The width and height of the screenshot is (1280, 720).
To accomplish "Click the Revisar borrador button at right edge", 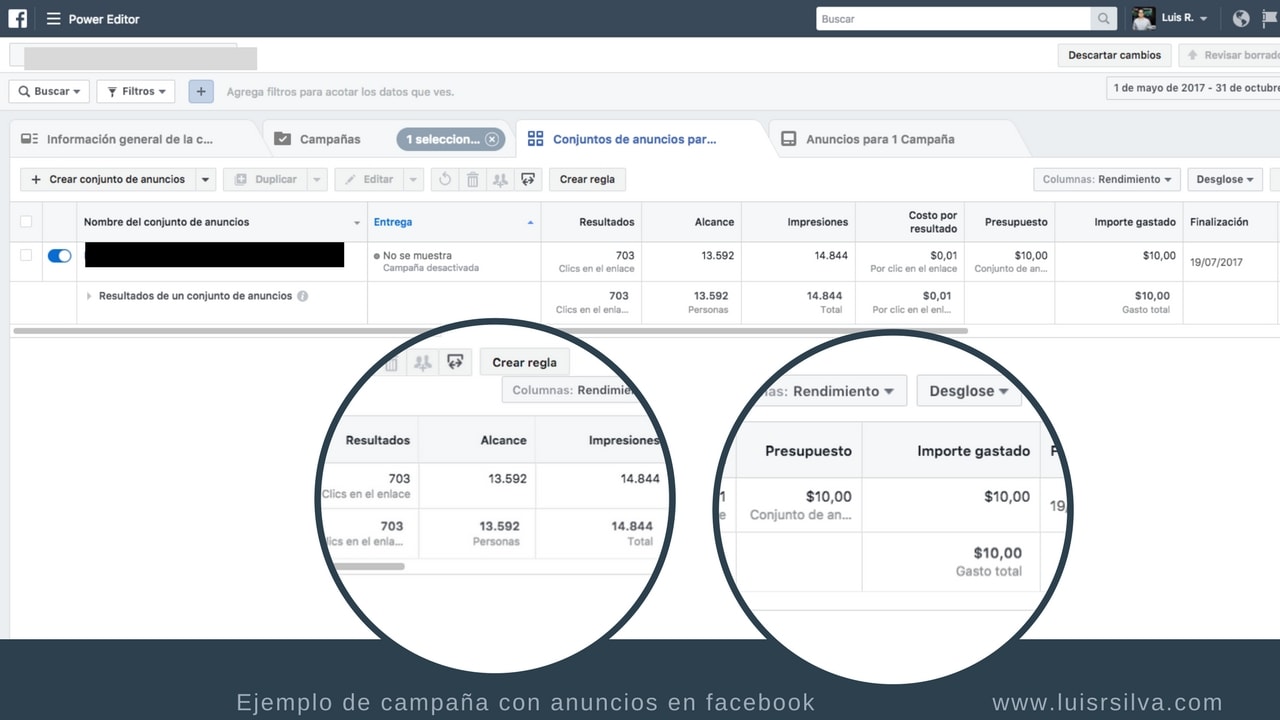I will pyautogui.click(x=1229, y=55).
